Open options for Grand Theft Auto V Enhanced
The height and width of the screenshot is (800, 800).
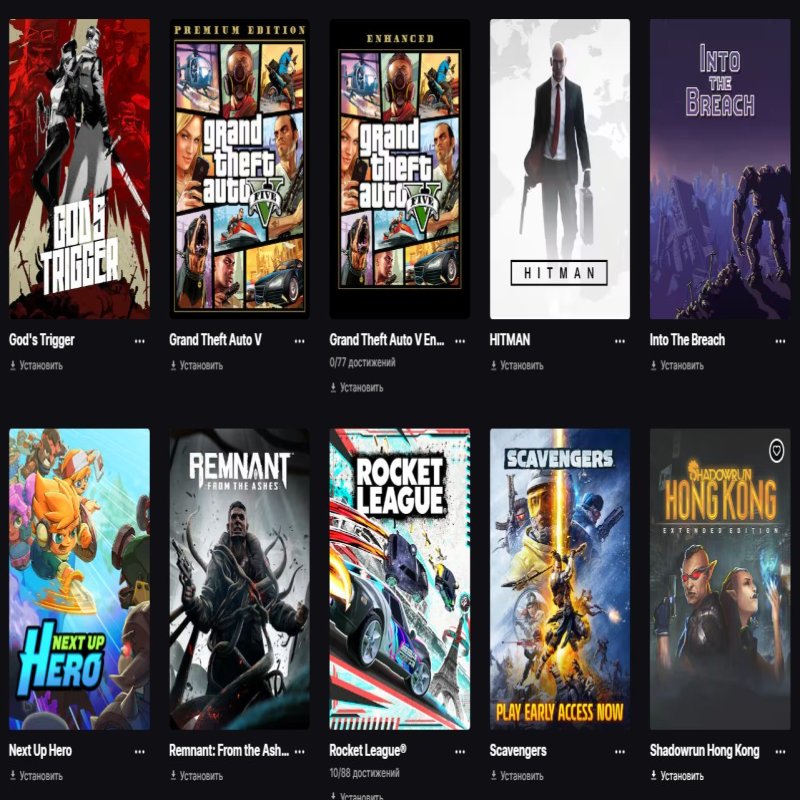click(460, 341)
